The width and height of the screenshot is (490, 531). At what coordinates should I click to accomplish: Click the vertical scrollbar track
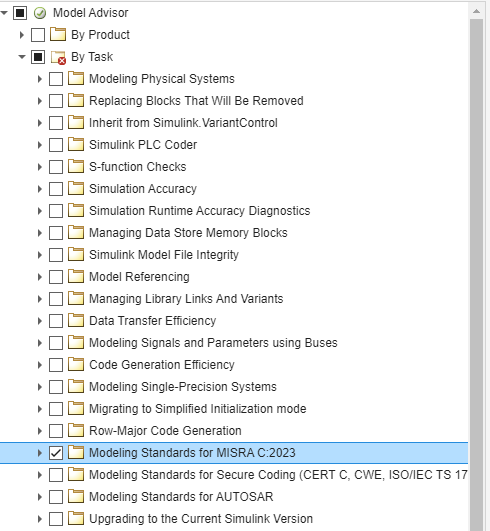(x=476, y=271)
